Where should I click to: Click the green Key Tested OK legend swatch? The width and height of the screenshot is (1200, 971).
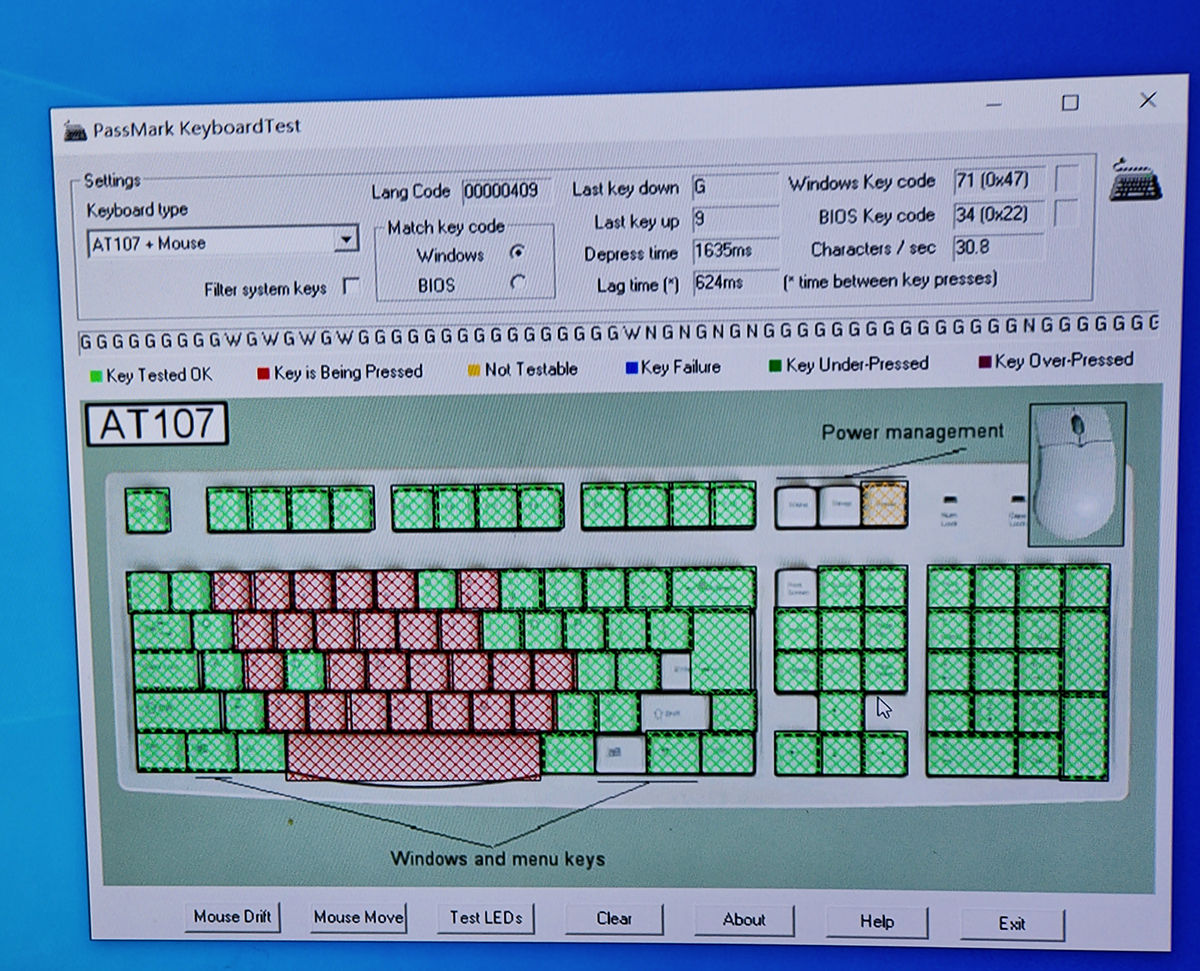pyautogui.click(x=95, y=377)
